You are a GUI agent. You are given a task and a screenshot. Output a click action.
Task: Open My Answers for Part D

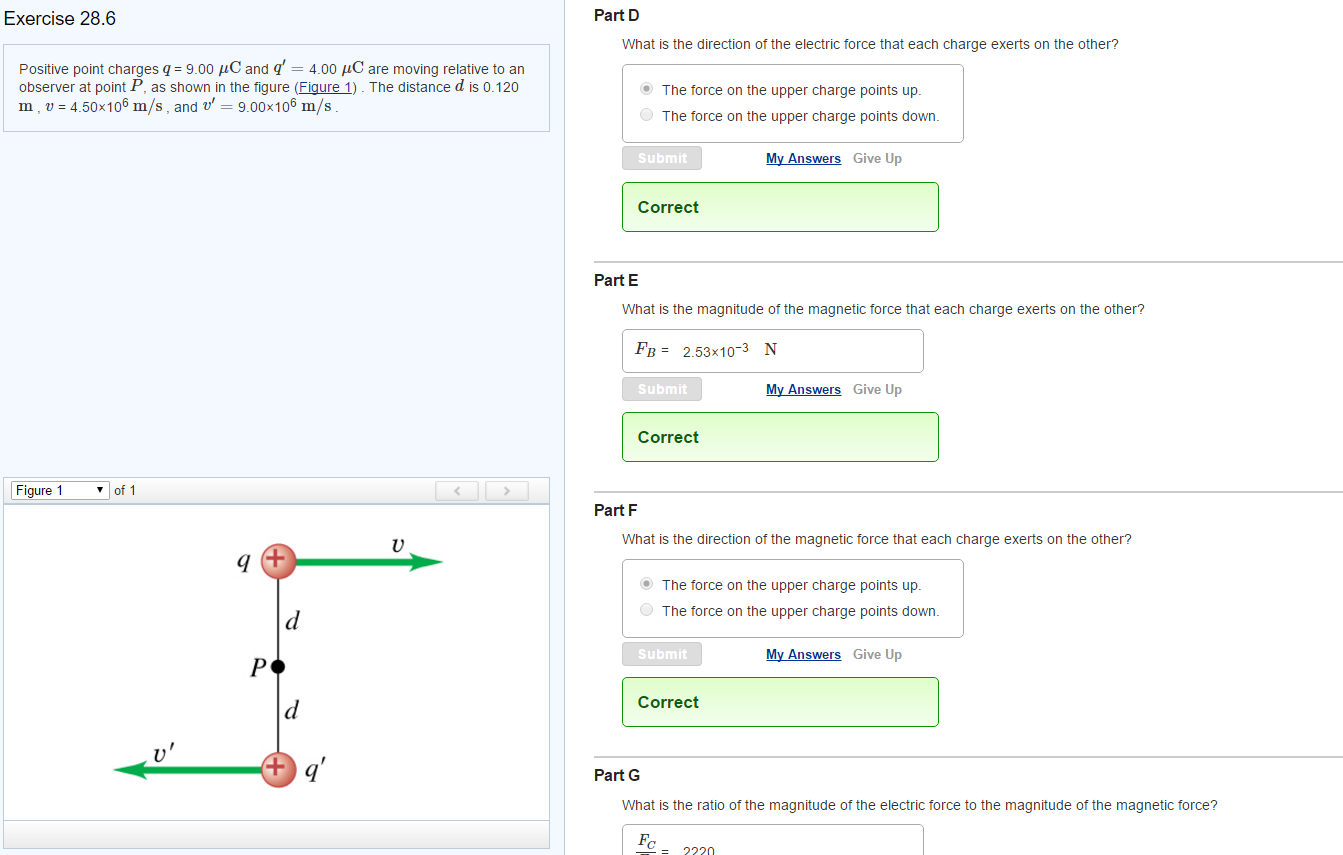click(x=803, y=158)
